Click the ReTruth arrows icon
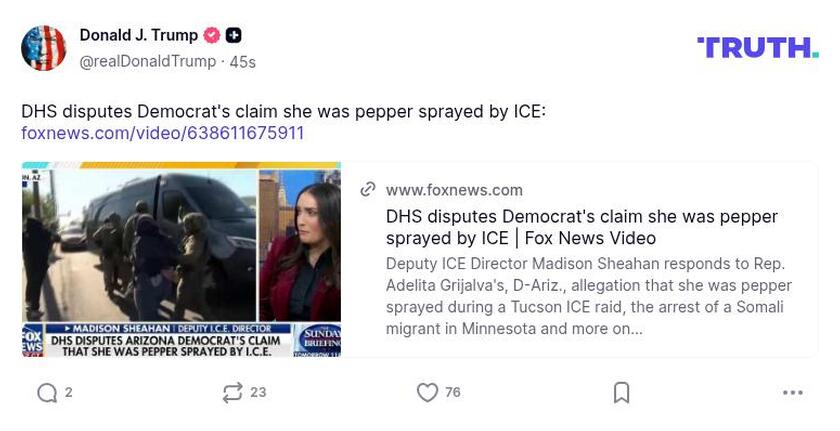This screenshot has width=840, height=431. click(x=232, y=393)
